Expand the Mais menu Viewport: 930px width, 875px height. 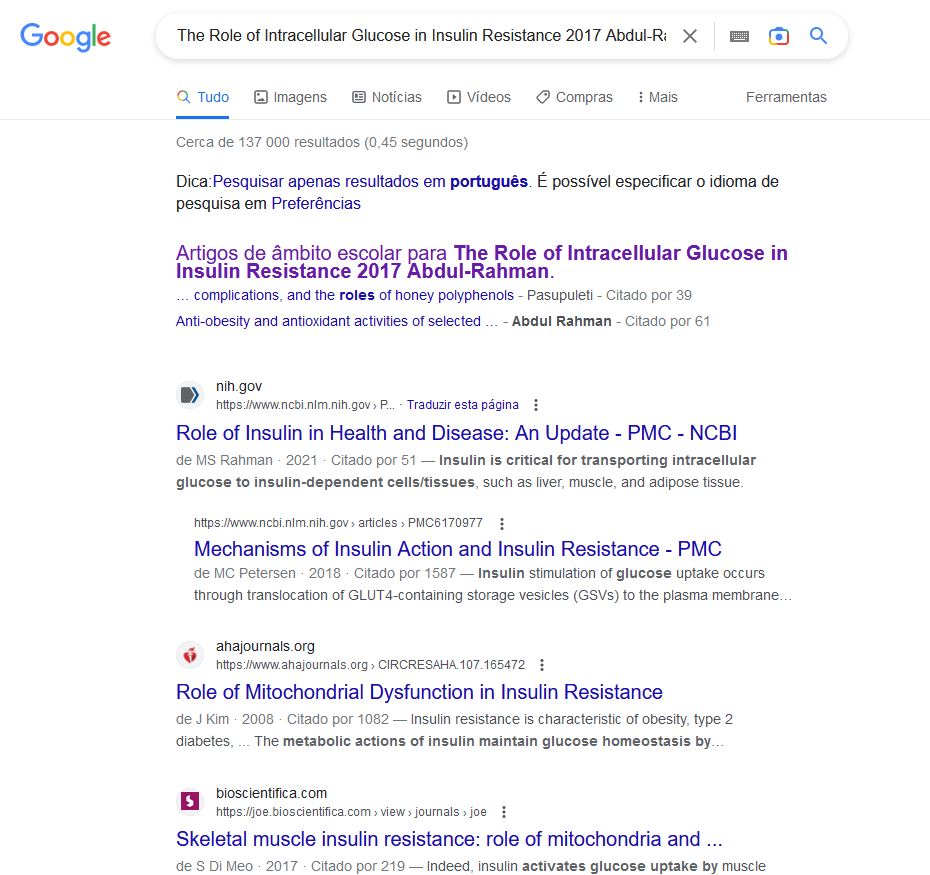(656, 97)
